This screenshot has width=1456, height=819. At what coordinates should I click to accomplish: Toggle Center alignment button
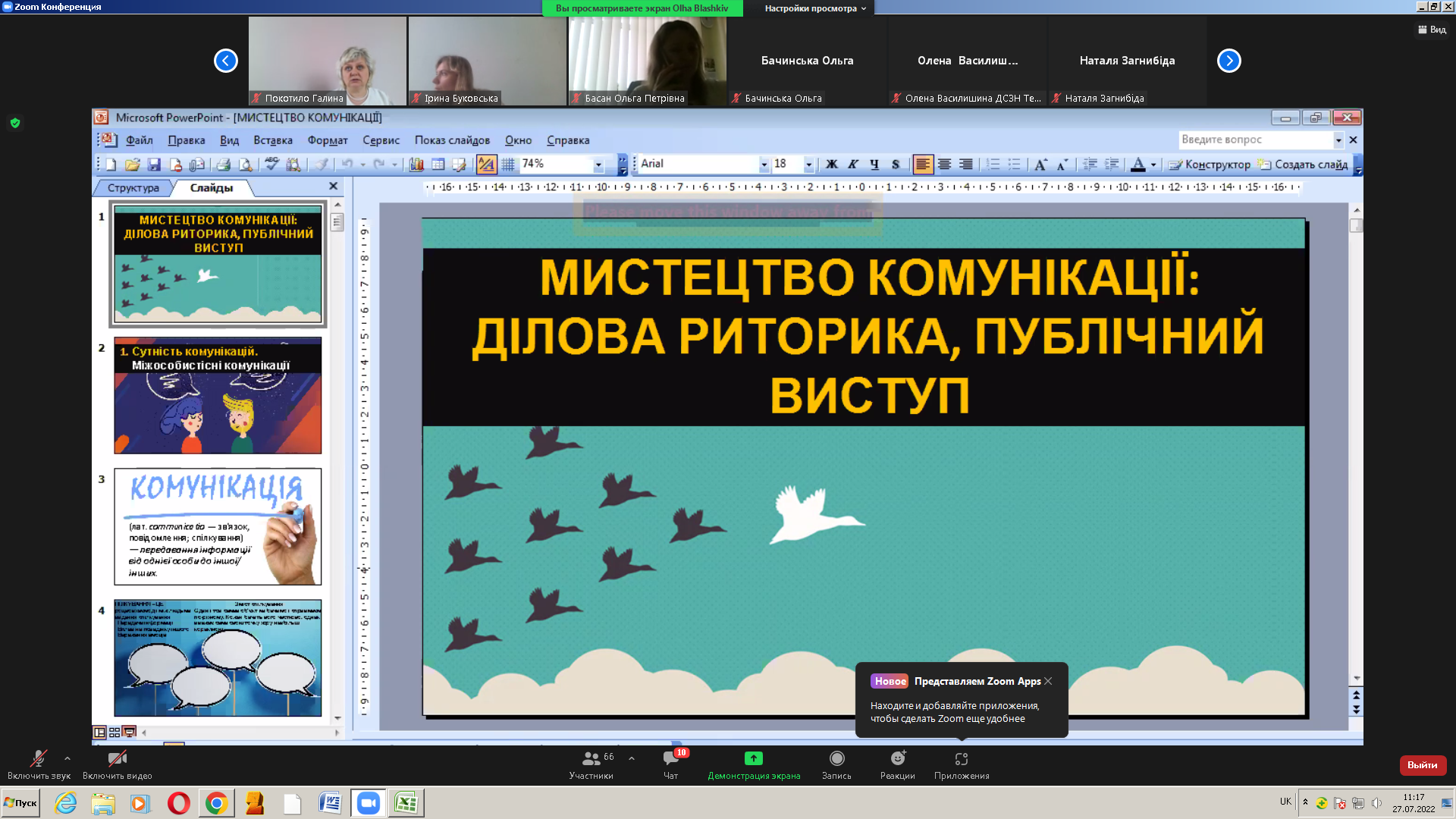945,164
